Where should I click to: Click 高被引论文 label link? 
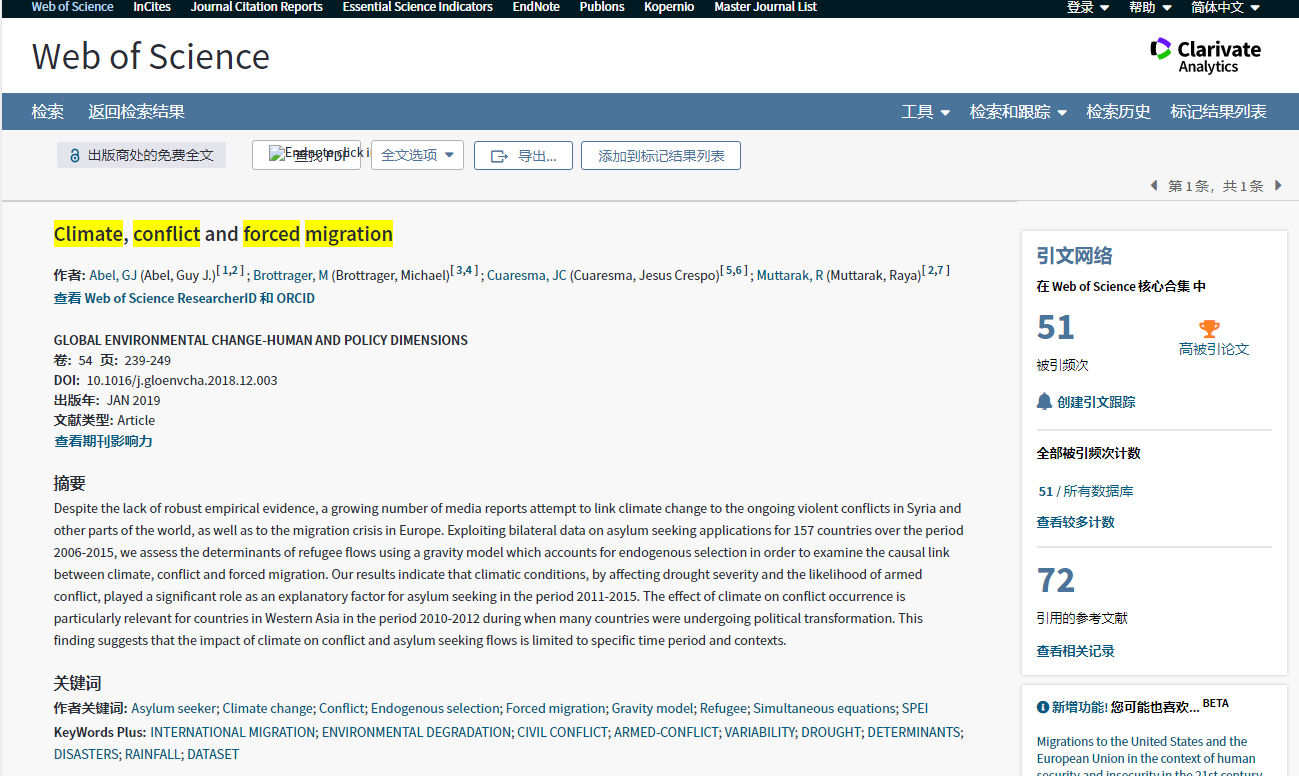pyautogui.click(x=1214, y=349)
